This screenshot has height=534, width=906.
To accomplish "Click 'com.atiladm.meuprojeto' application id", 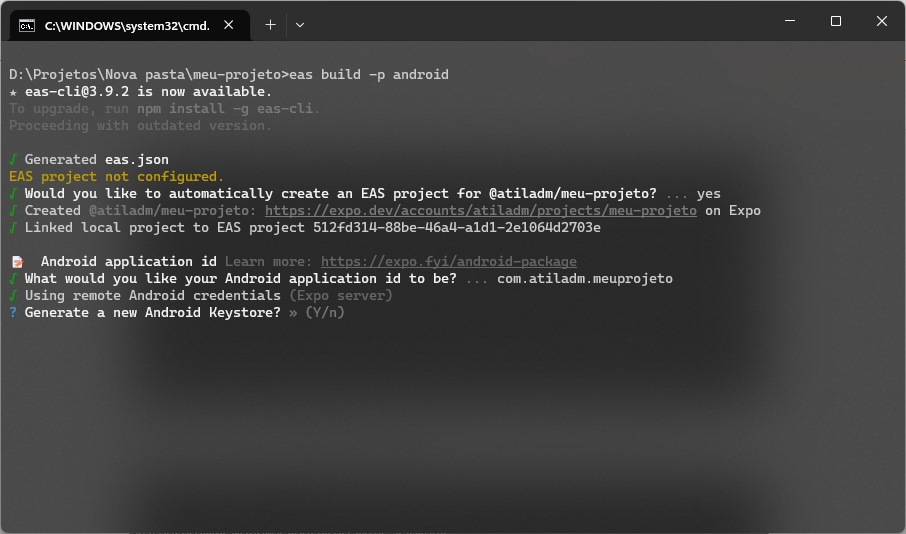I will coord(585,279).
